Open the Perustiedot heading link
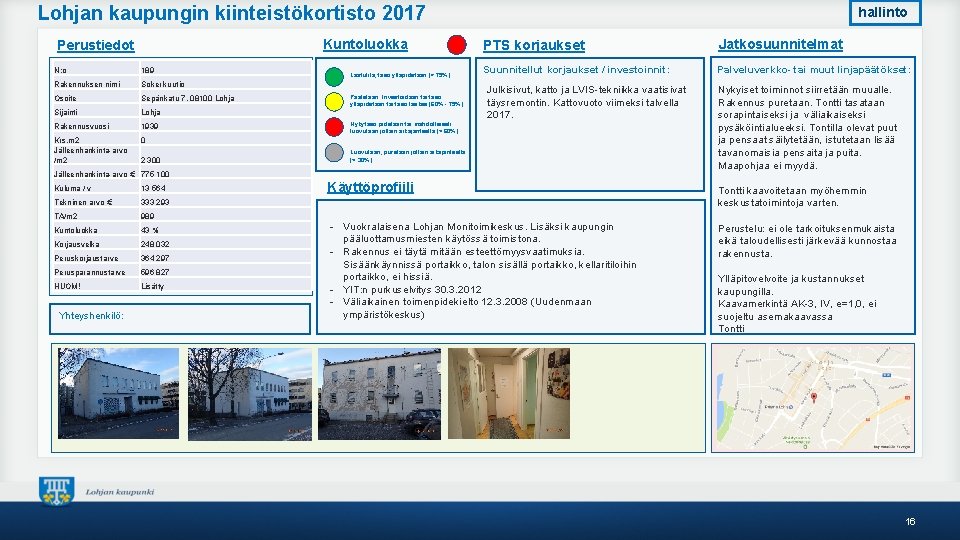This screenshot has height=540, width=960. point(96,45)
